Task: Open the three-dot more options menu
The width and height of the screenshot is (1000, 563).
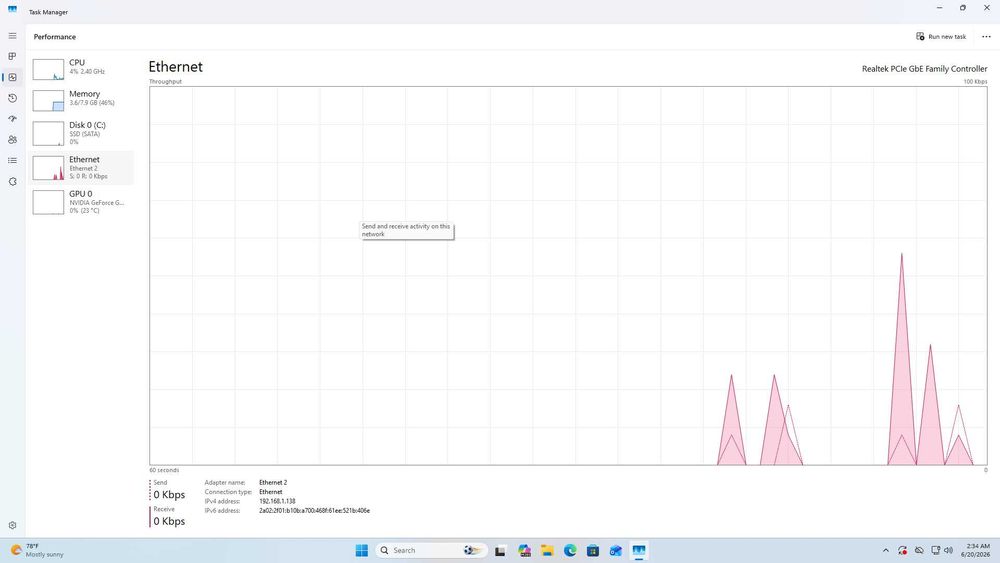Action: [x=986, y=36]
